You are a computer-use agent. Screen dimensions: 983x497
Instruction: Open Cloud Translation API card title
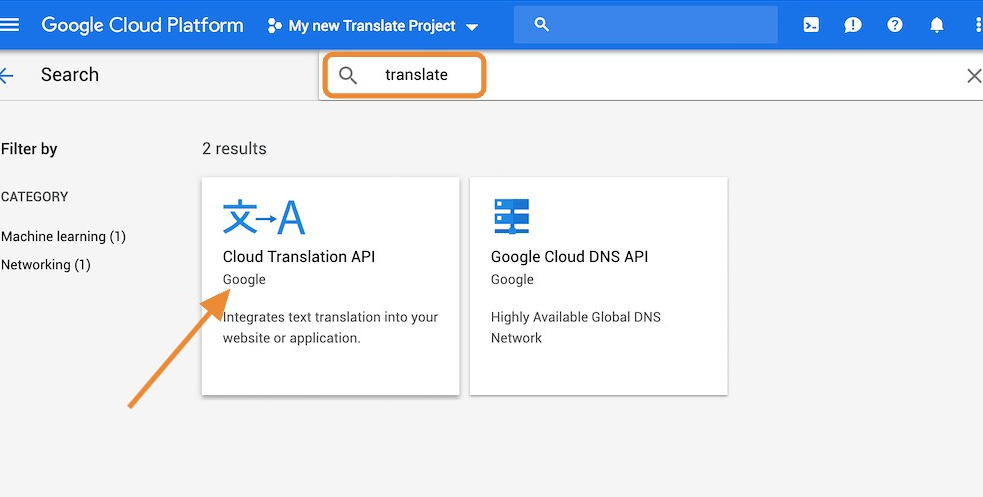pos(299,257)
